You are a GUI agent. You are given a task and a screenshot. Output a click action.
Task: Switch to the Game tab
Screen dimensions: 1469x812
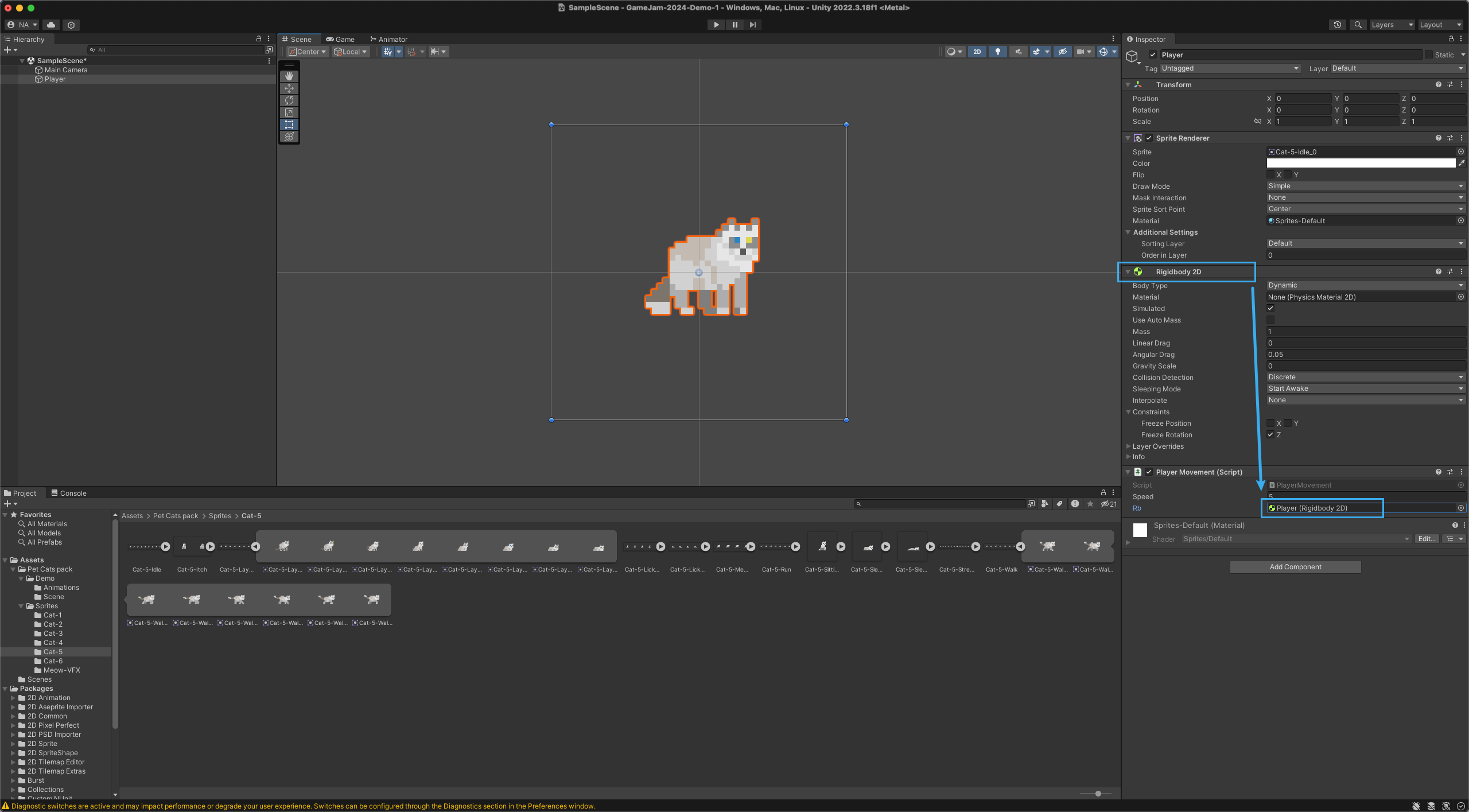click(x=340, y=40)
